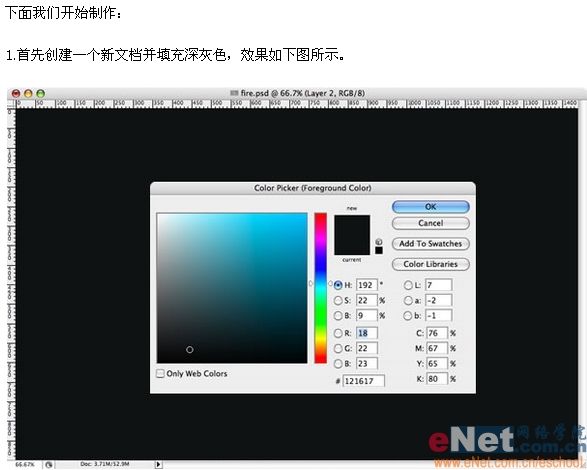Click the vertical hue spectrum slider
Image resolution: width=587 pixels, height=470 pixels.
coord(320,288)
